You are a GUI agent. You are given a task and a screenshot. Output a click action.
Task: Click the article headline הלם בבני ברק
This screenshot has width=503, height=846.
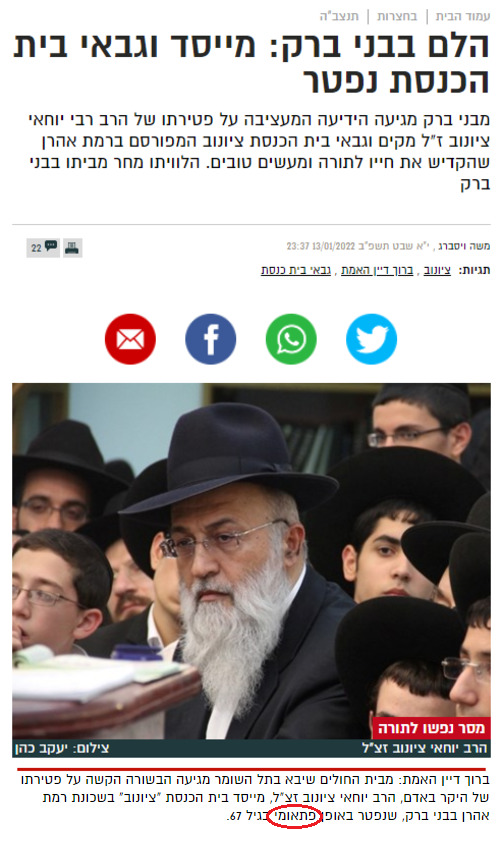(252, 63)
